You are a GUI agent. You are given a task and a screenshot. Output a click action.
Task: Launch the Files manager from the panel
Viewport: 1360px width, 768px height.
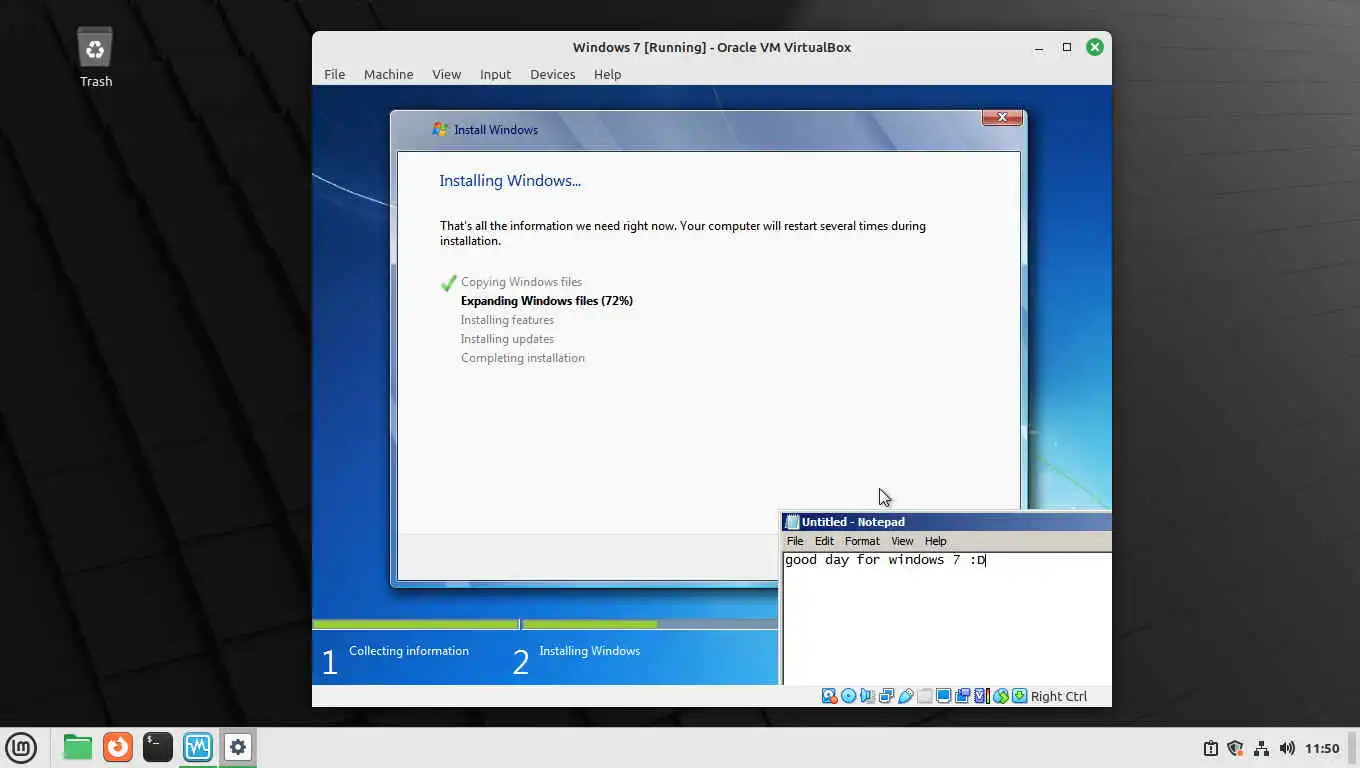[77, 747]
